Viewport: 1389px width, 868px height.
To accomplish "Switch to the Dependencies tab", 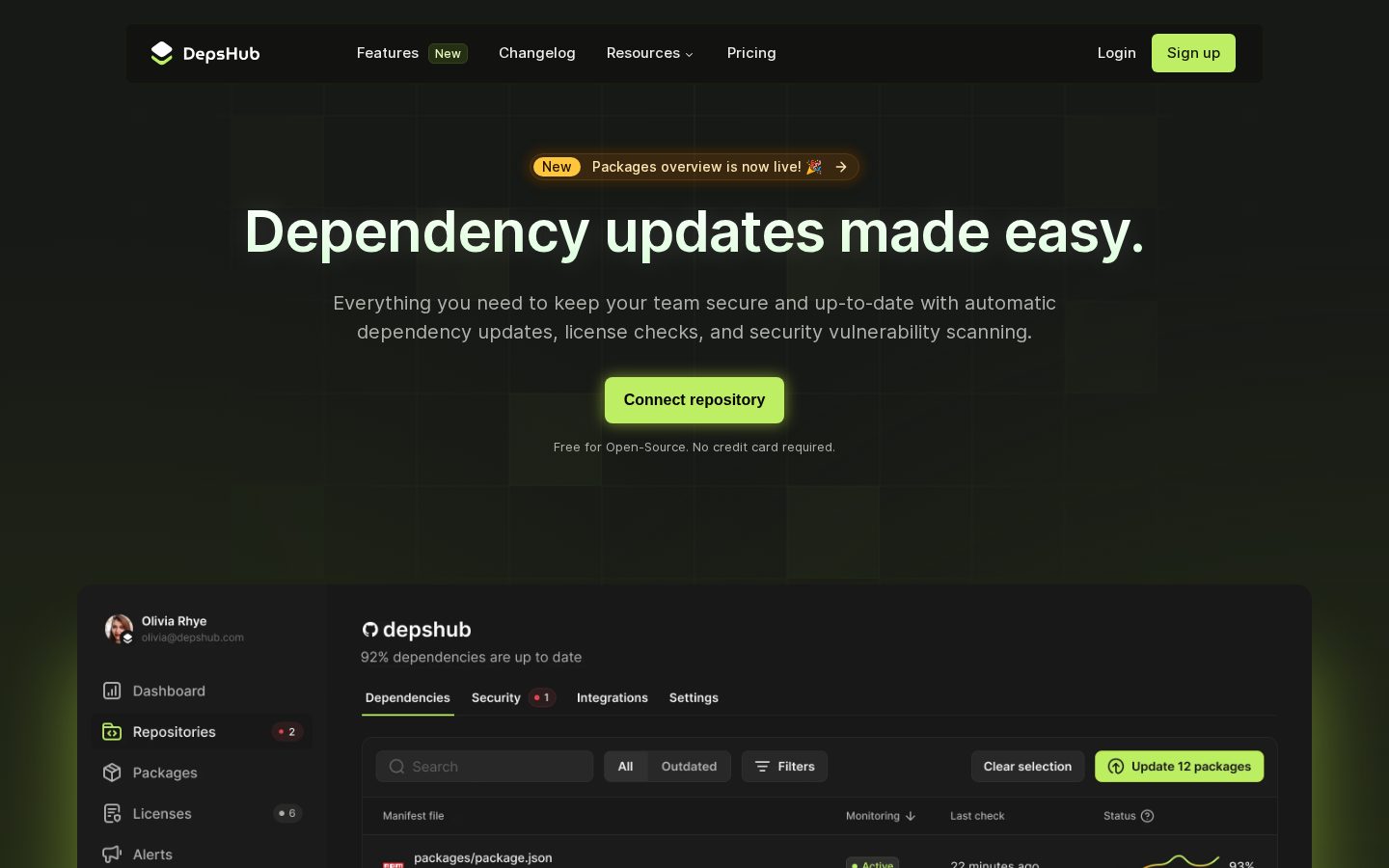I will coord(408,697).
